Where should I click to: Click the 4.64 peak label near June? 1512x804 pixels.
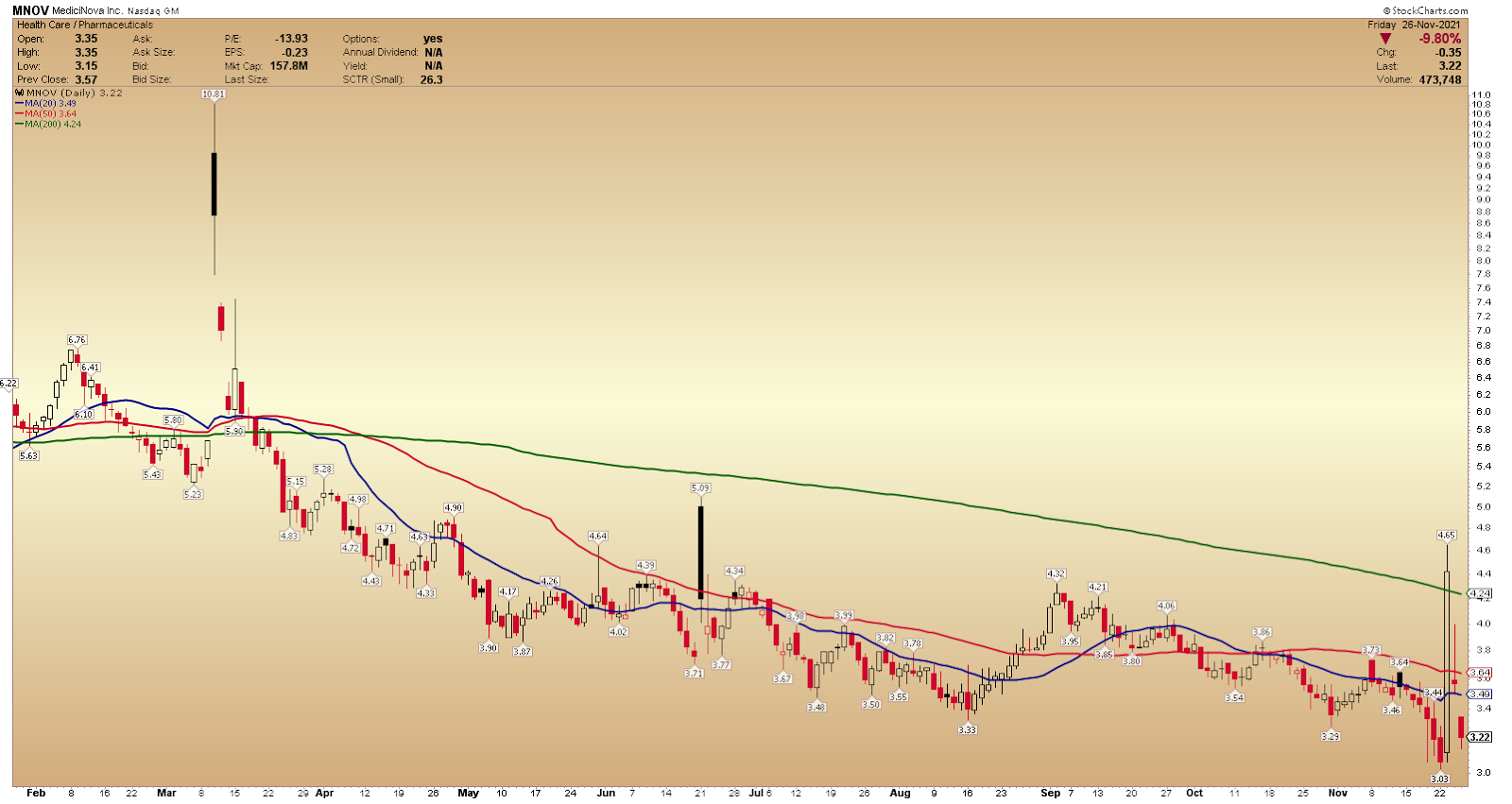[x=598, y=536]
